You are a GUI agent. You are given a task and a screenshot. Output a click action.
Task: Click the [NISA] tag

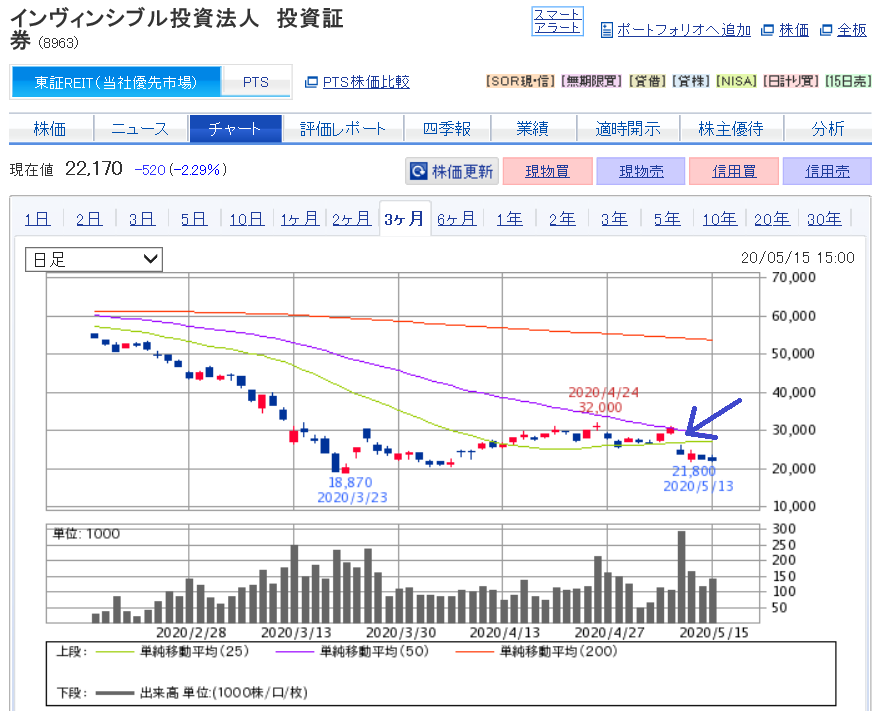point(737,82)
